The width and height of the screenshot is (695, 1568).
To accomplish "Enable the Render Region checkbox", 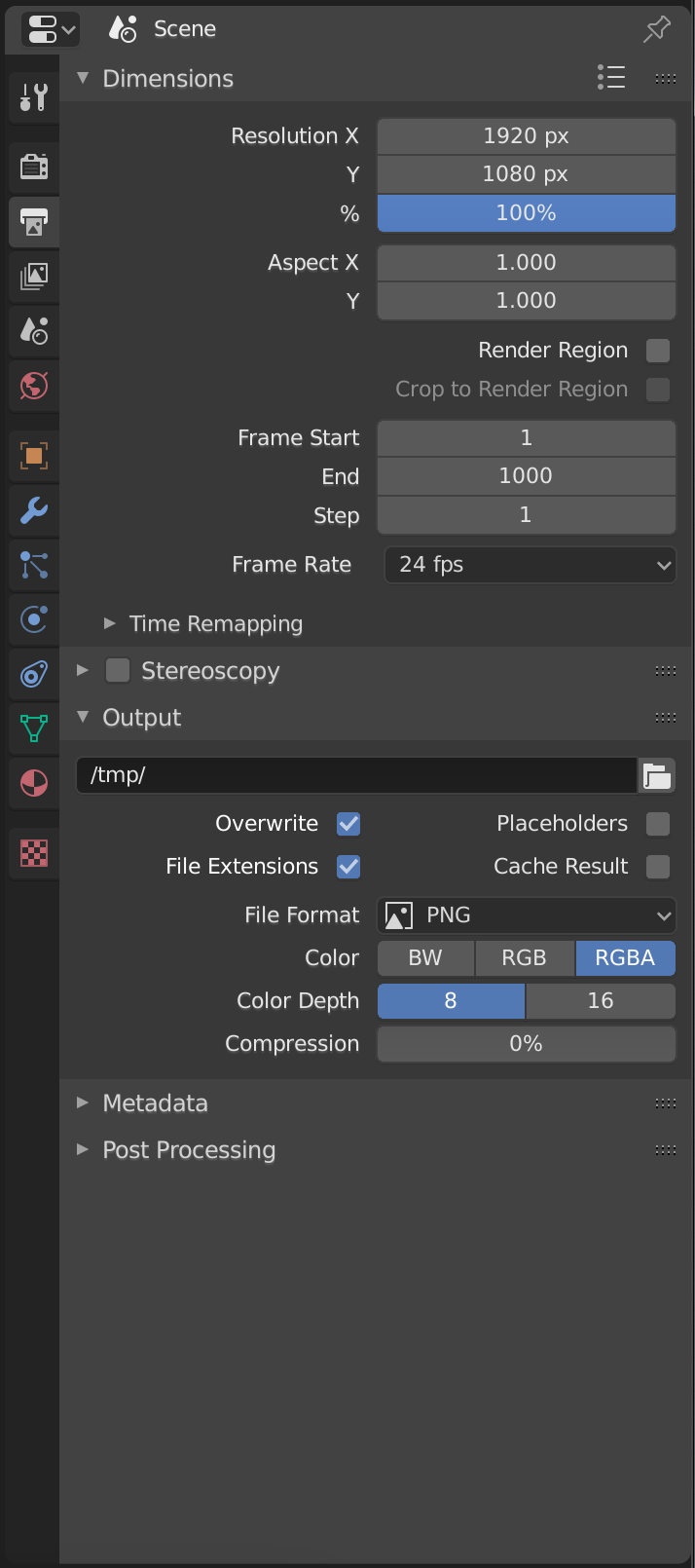I will [x=658, y=351].
